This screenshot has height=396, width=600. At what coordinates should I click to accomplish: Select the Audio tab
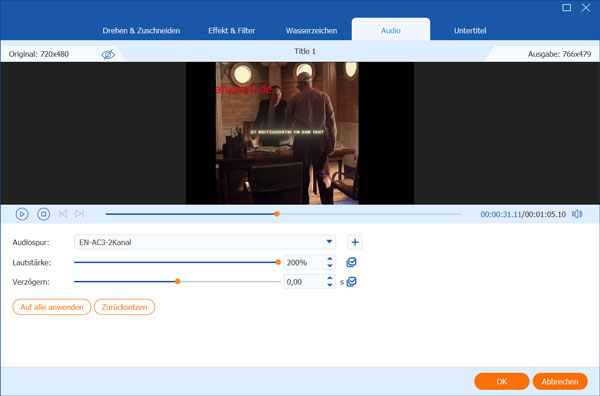coord(391,30)
